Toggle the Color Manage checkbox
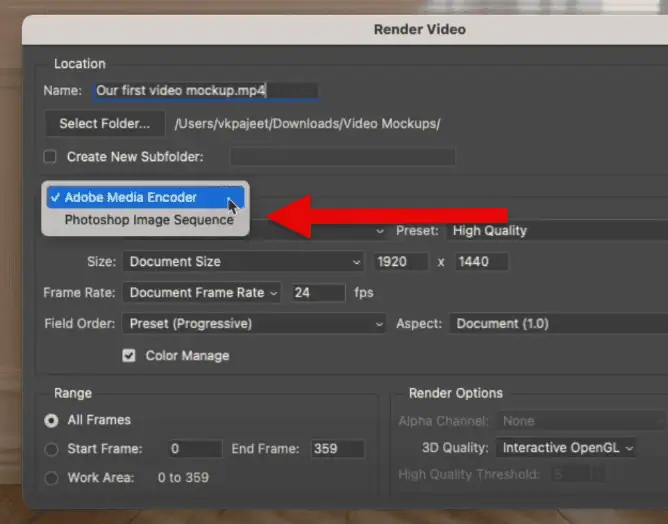Viewport: 668px width, 524px height. [128, 355]
